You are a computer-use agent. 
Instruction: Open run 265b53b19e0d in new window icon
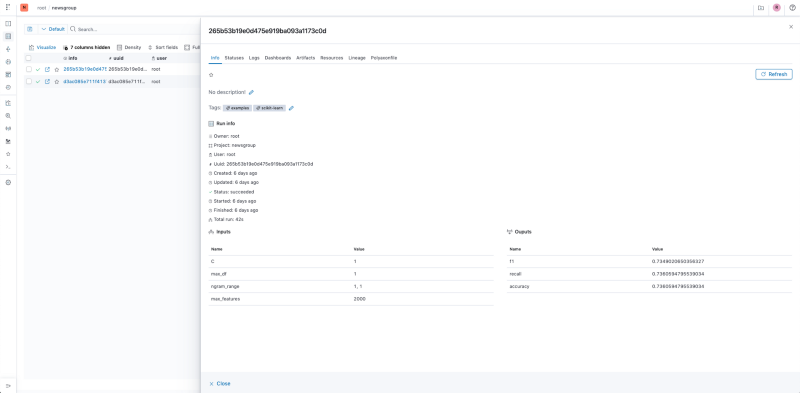tap(47, 69)
